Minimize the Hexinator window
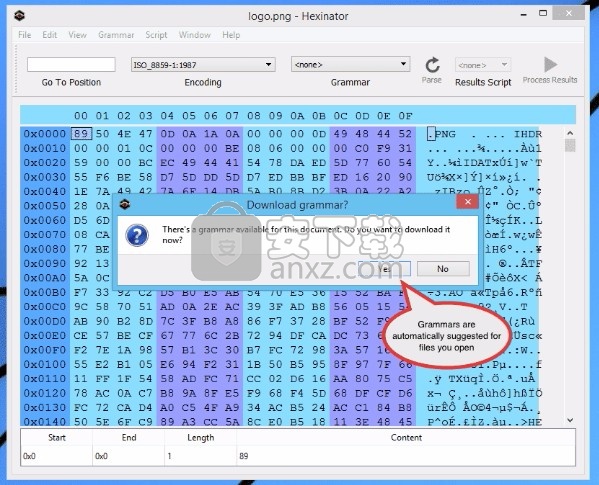Image resolution: width=599 pixels, height=485 pixels. pyautogui.click(x=523, y=14)
